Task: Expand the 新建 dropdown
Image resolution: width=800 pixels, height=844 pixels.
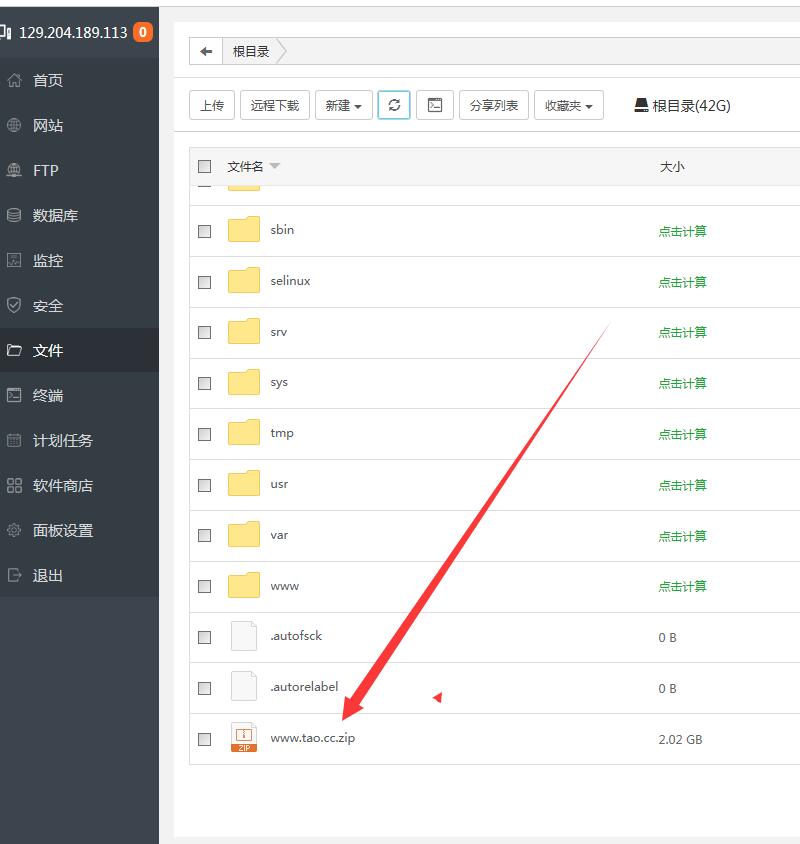Action: tap(344, 105)
